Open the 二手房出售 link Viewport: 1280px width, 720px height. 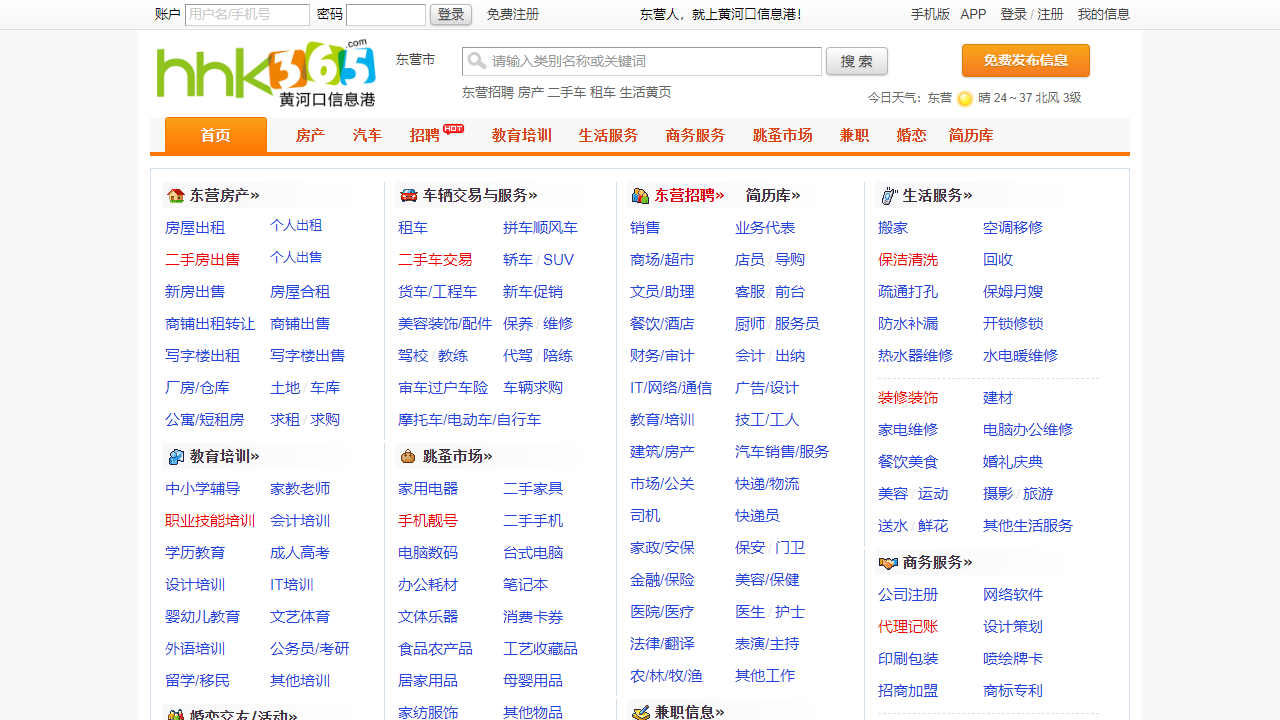(x=202, y=260)
